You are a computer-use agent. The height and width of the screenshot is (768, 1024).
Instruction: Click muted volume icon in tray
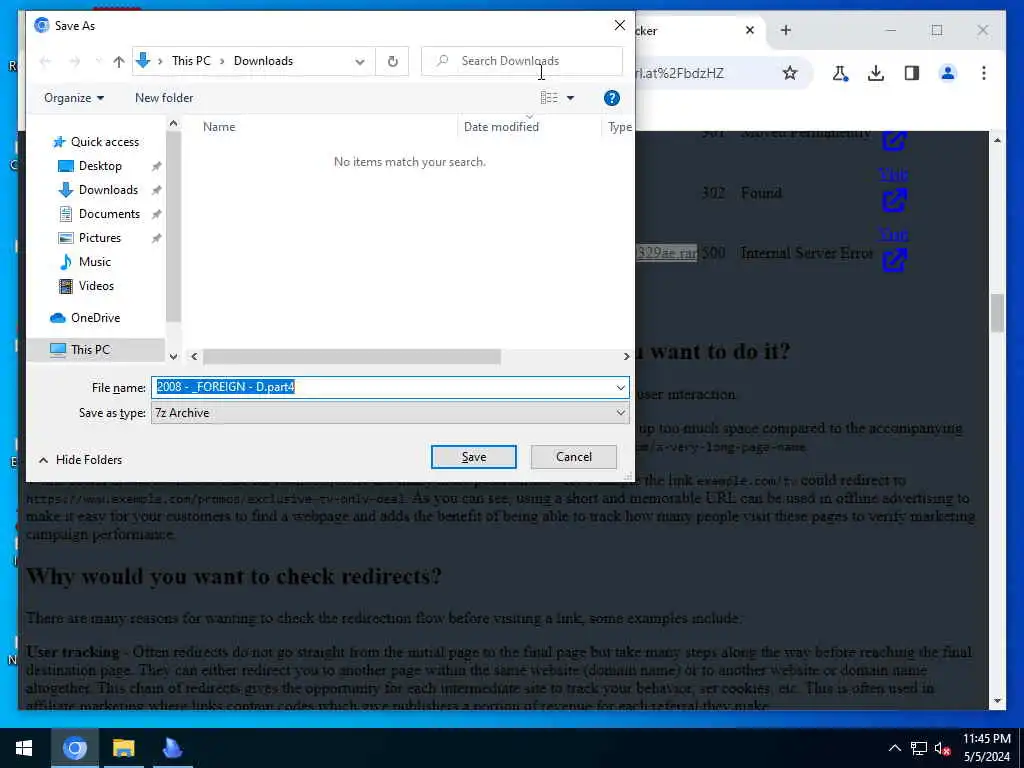coord(942,748)
